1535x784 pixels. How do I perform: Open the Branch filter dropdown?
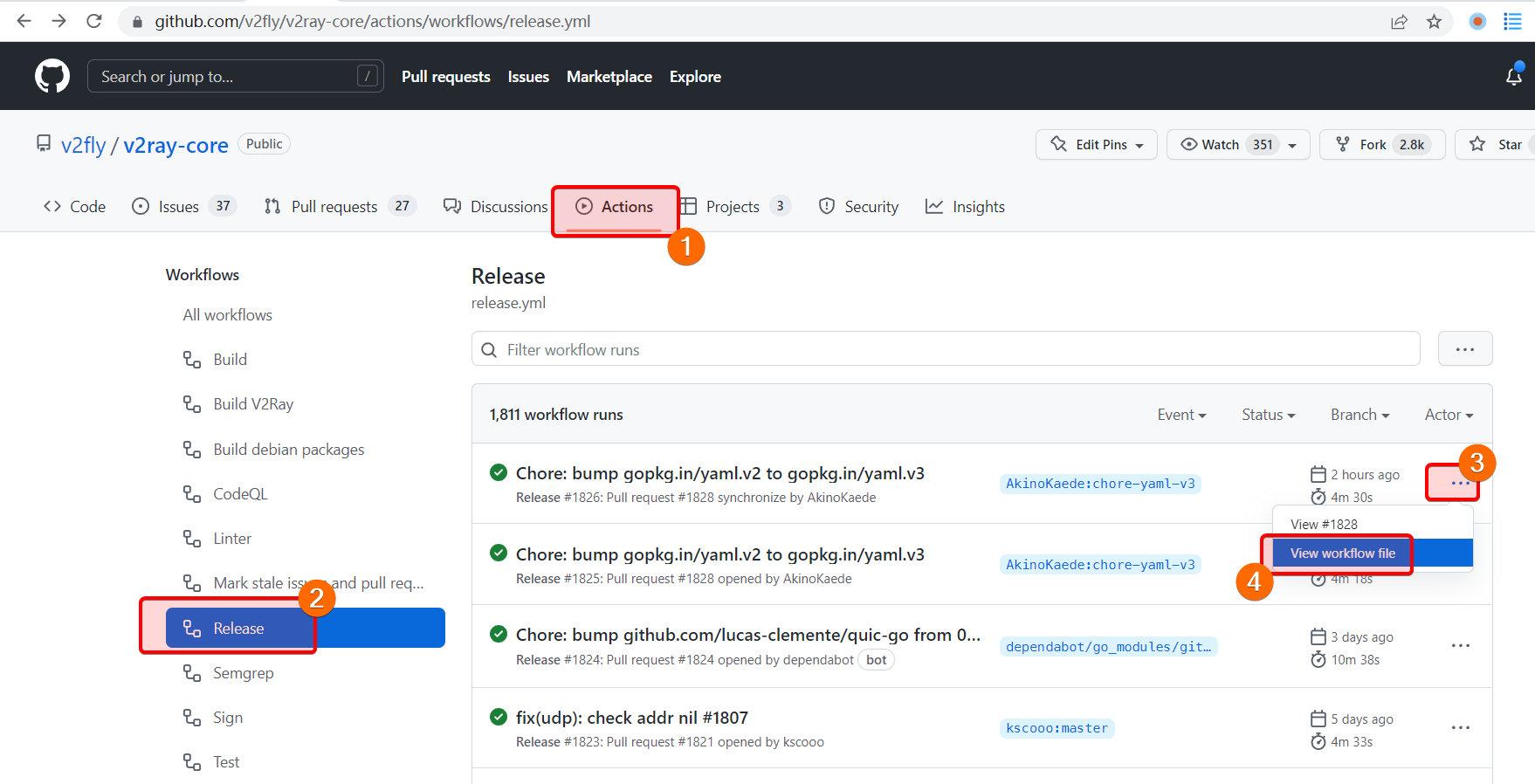[1359, 415]
